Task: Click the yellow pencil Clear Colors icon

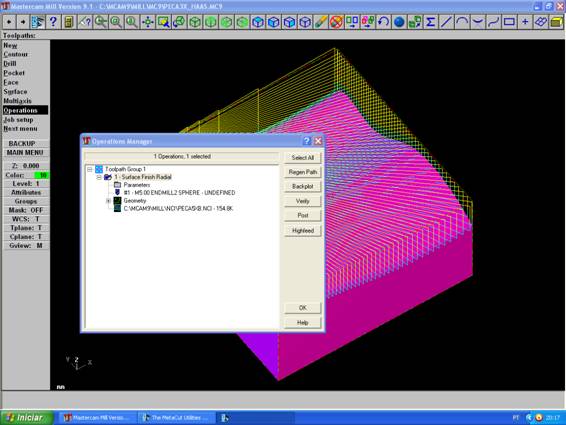Action: click(x=321, y=22)
